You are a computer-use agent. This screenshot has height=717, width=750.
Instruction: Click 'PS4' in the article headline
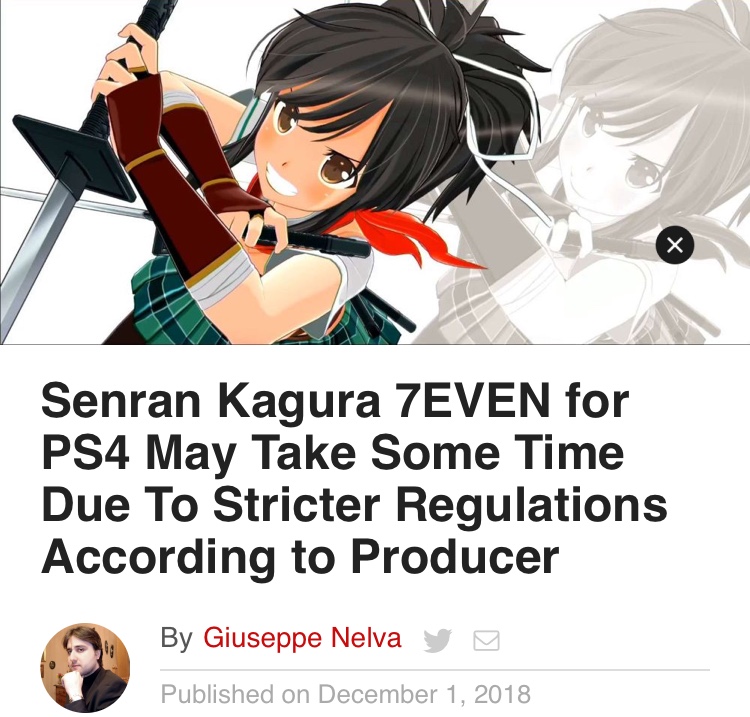[x=85, y=453]
